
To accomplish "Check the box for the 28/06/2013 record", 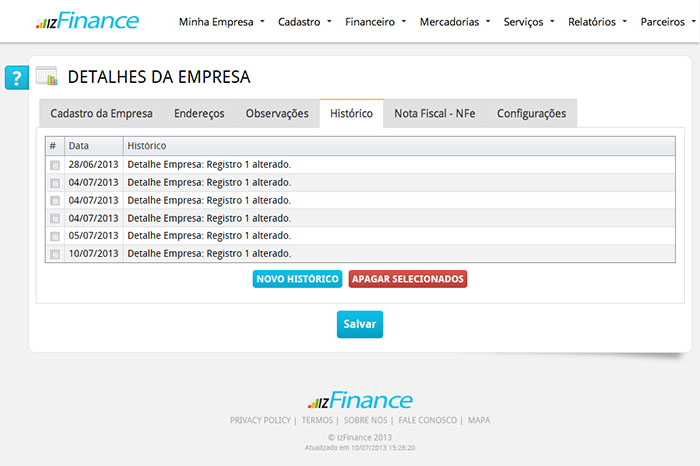I will coord(55,164).
